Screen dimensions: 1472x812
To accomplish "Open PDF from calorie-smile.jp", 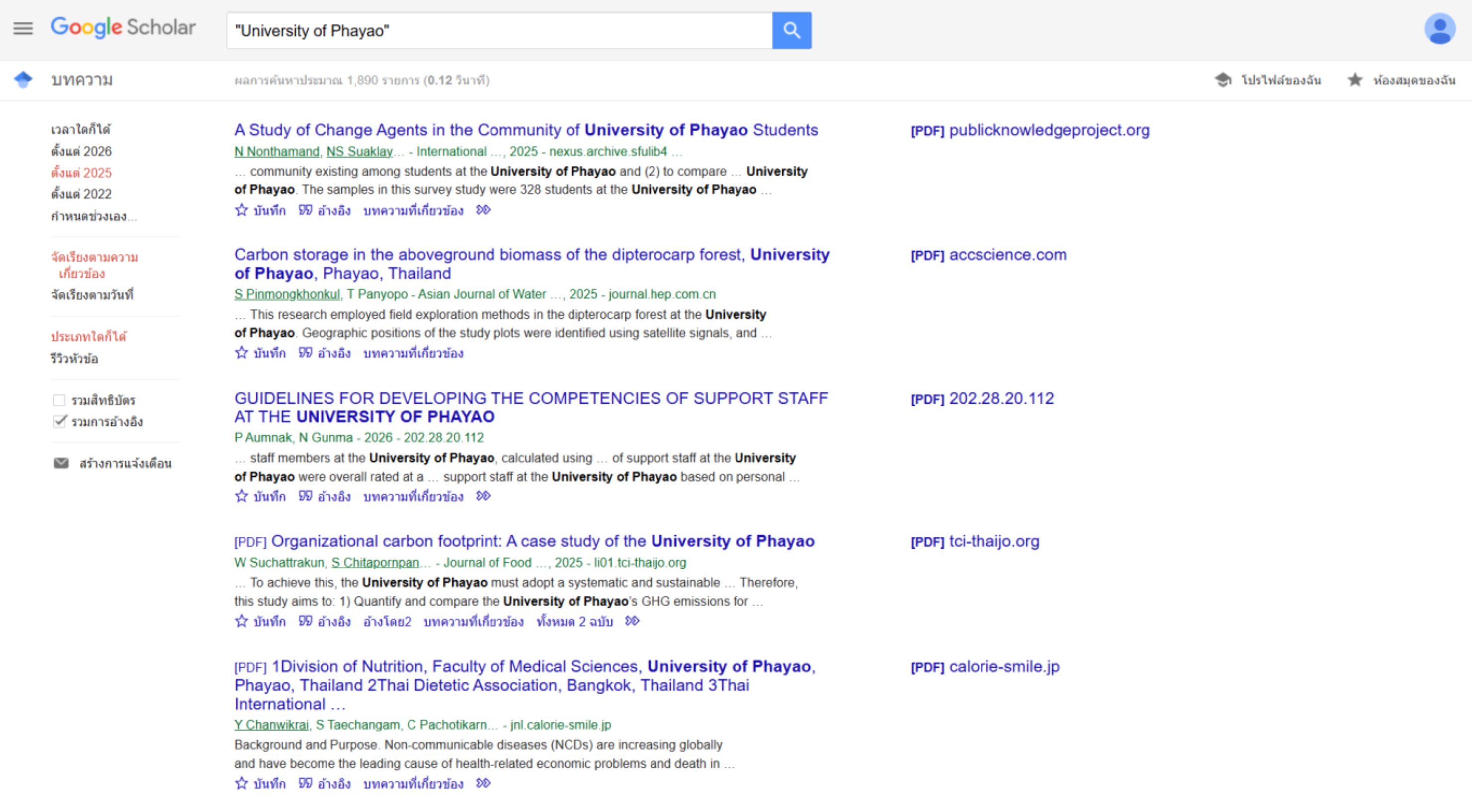I will [x=984, y=667].
